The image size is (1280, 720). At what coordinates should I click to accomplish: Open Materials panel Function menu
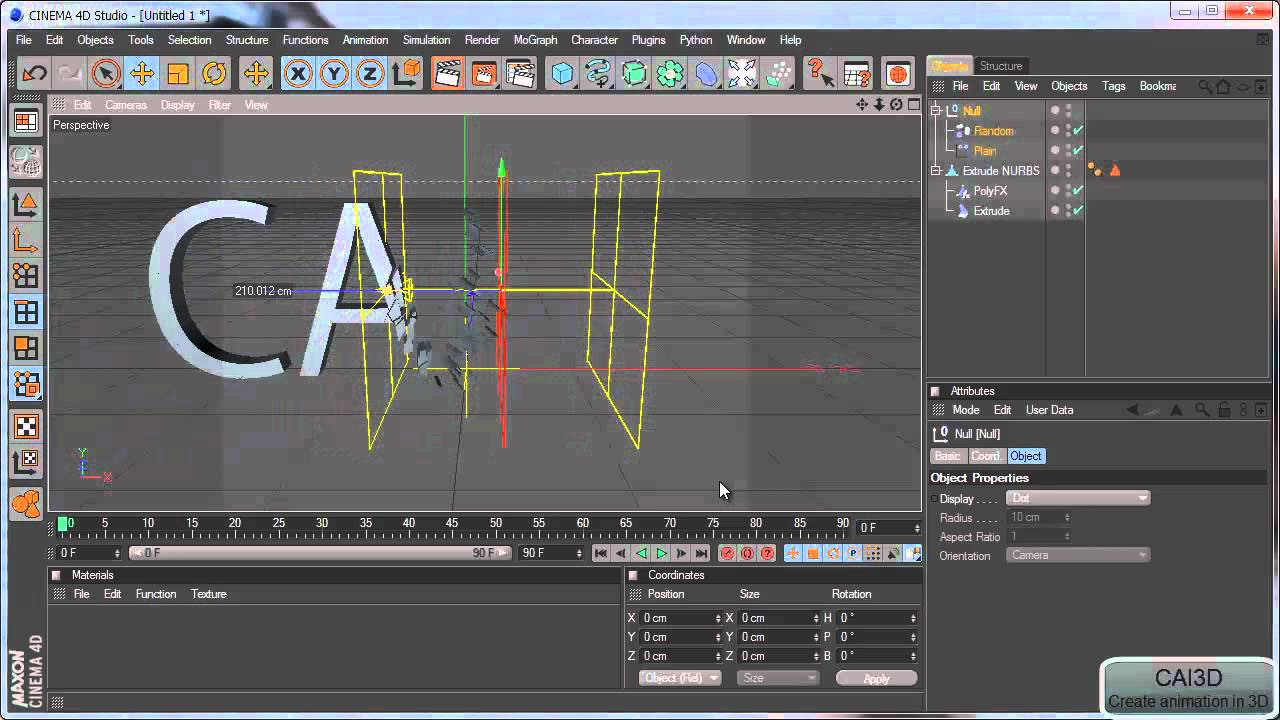pos(156,594)
